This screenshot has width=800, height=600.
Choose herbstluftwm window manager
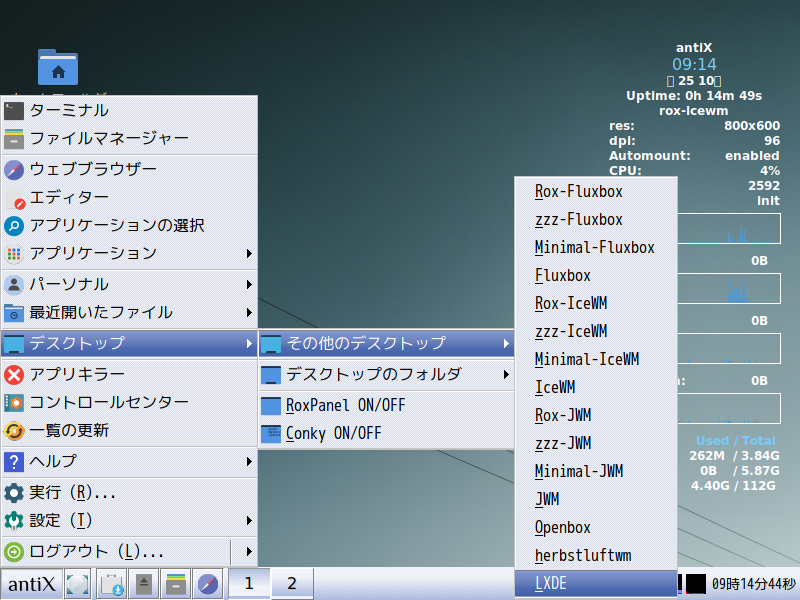pos(596,556)
